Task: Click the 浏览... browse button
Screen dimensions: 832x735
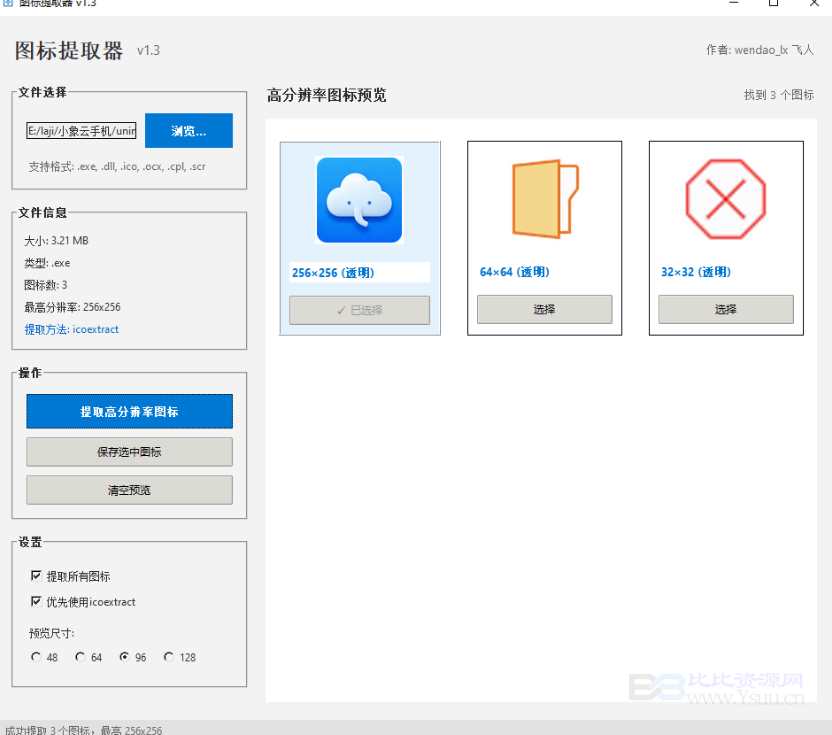Action: pyautogui.click(x=188, y=131)
